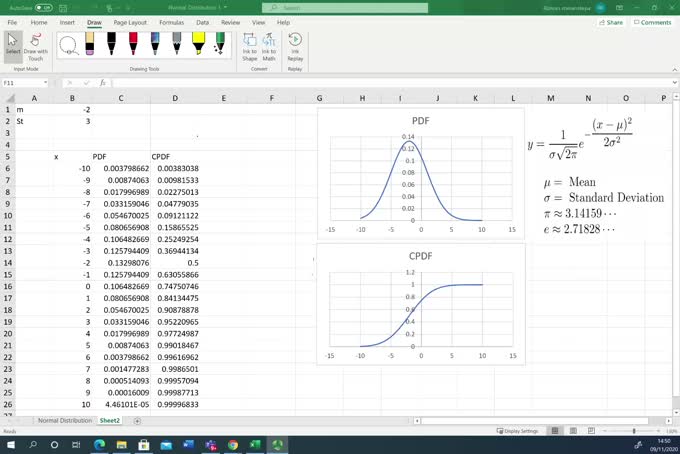
Task: Activate the Select input mode tool
Action: point(13,46)
